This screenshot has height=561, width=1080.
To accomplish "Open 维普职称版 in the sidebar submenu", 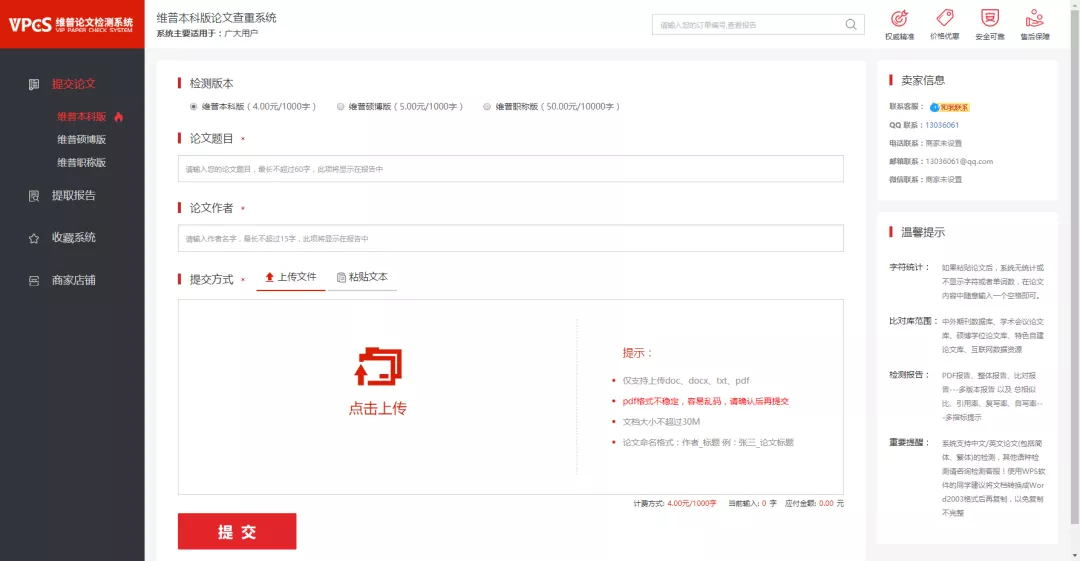I will click(x=81, y=162).
